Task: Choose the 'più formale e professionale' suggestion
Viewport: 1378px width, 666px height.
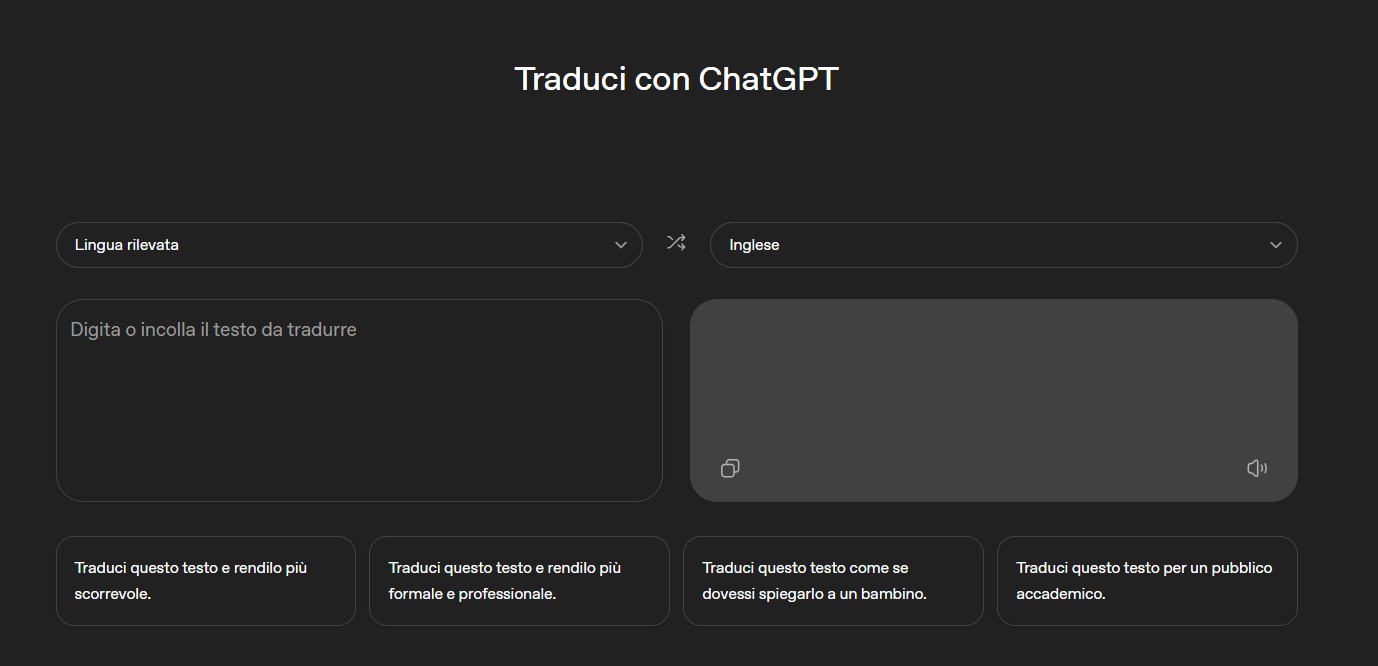Action: pos(518,581)
